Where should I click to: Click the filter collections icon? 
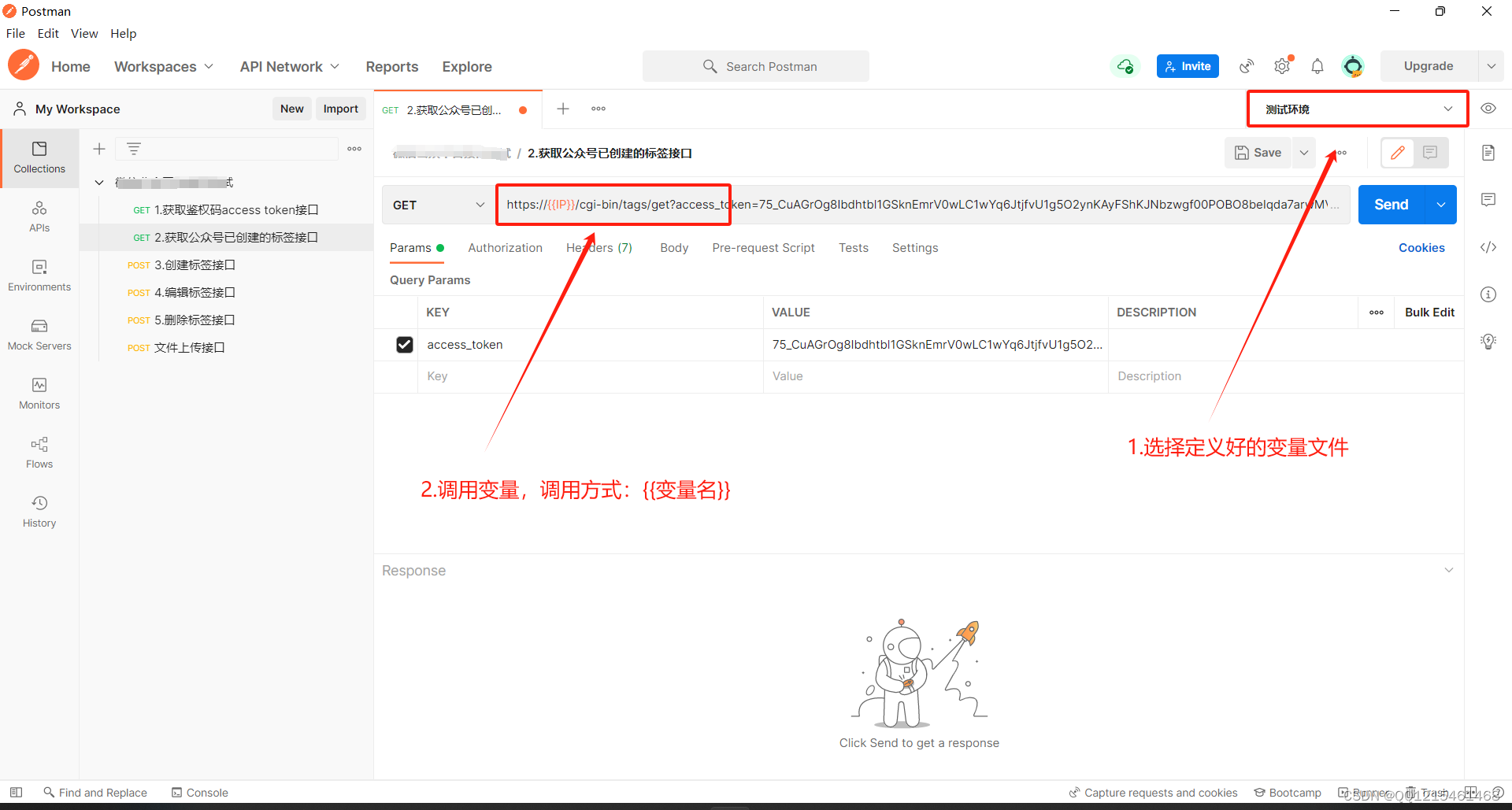point(134,149)
